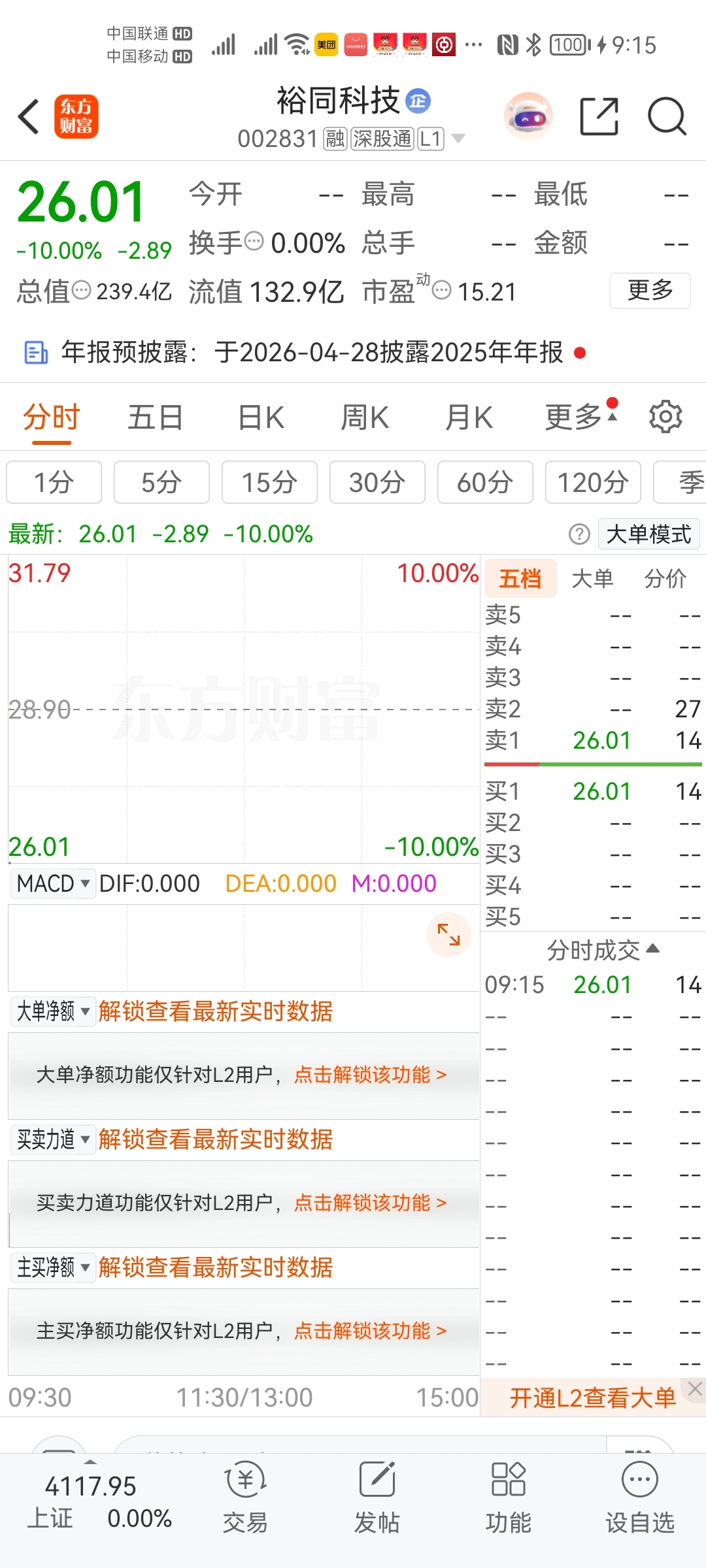Image resolution: width=706 pixels, height=1568 pixels.
Task: Switch to the 月K tab
Action: pos(469,417)
